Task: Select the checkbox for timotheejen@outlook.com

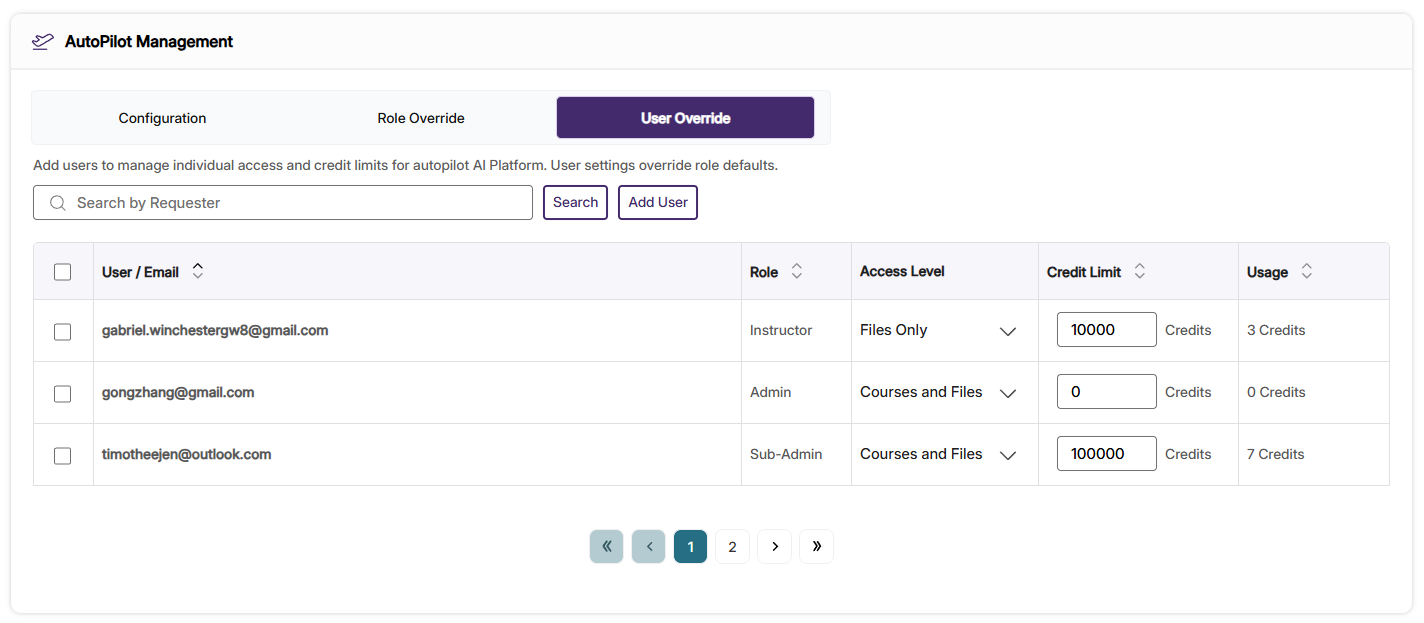Action: [63, 455]
